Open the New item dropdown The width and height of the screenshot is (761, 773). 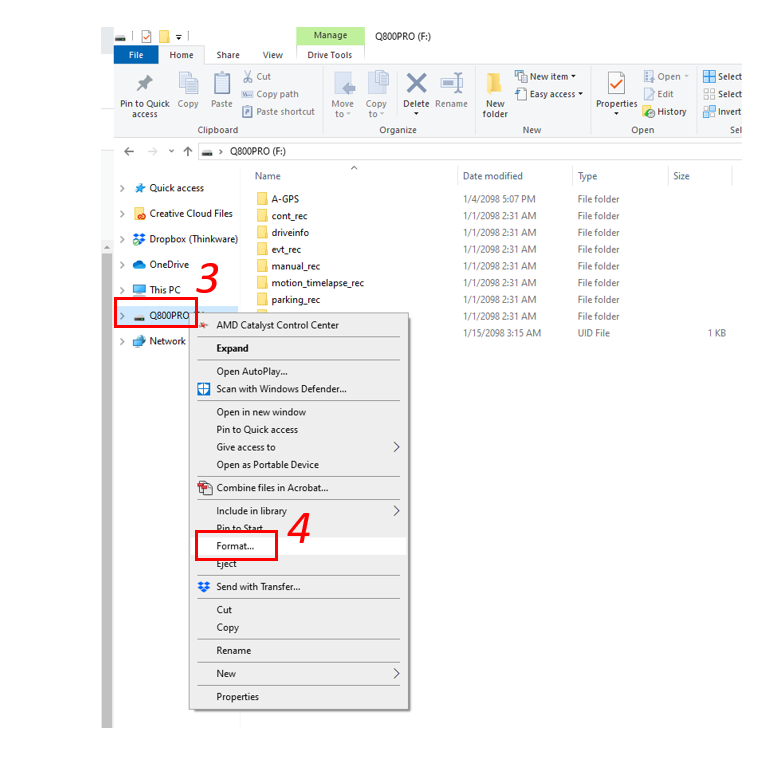point(546,76)
